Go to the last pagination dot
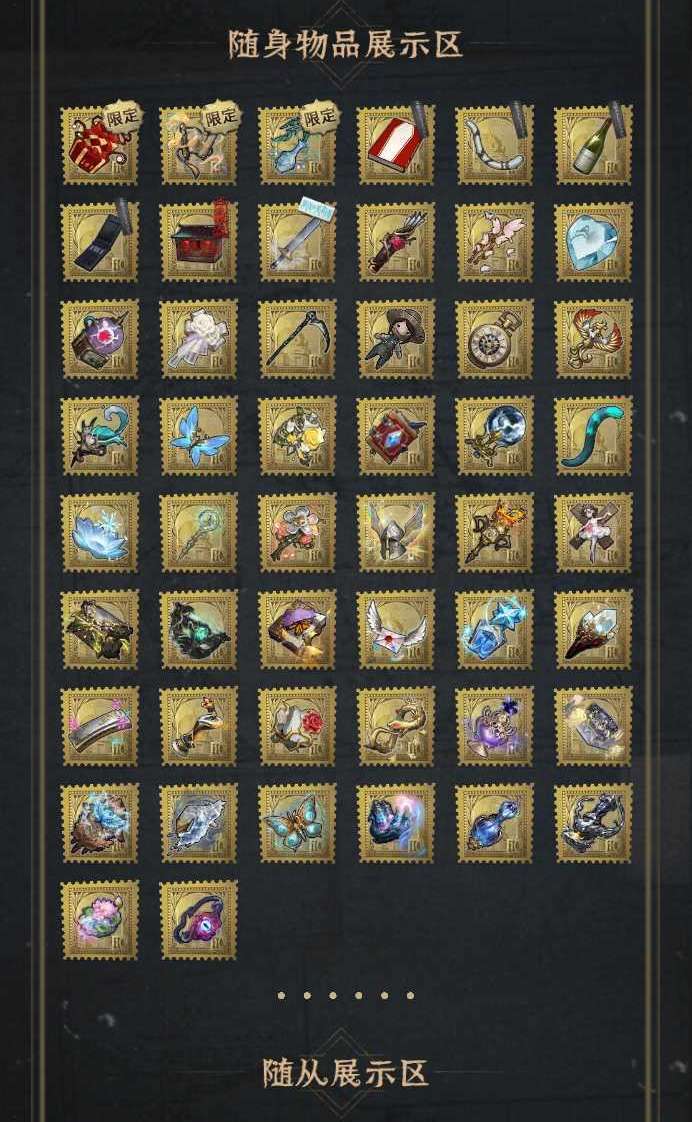The height and width of the screenshot is (1122, 692). [410, 995]
